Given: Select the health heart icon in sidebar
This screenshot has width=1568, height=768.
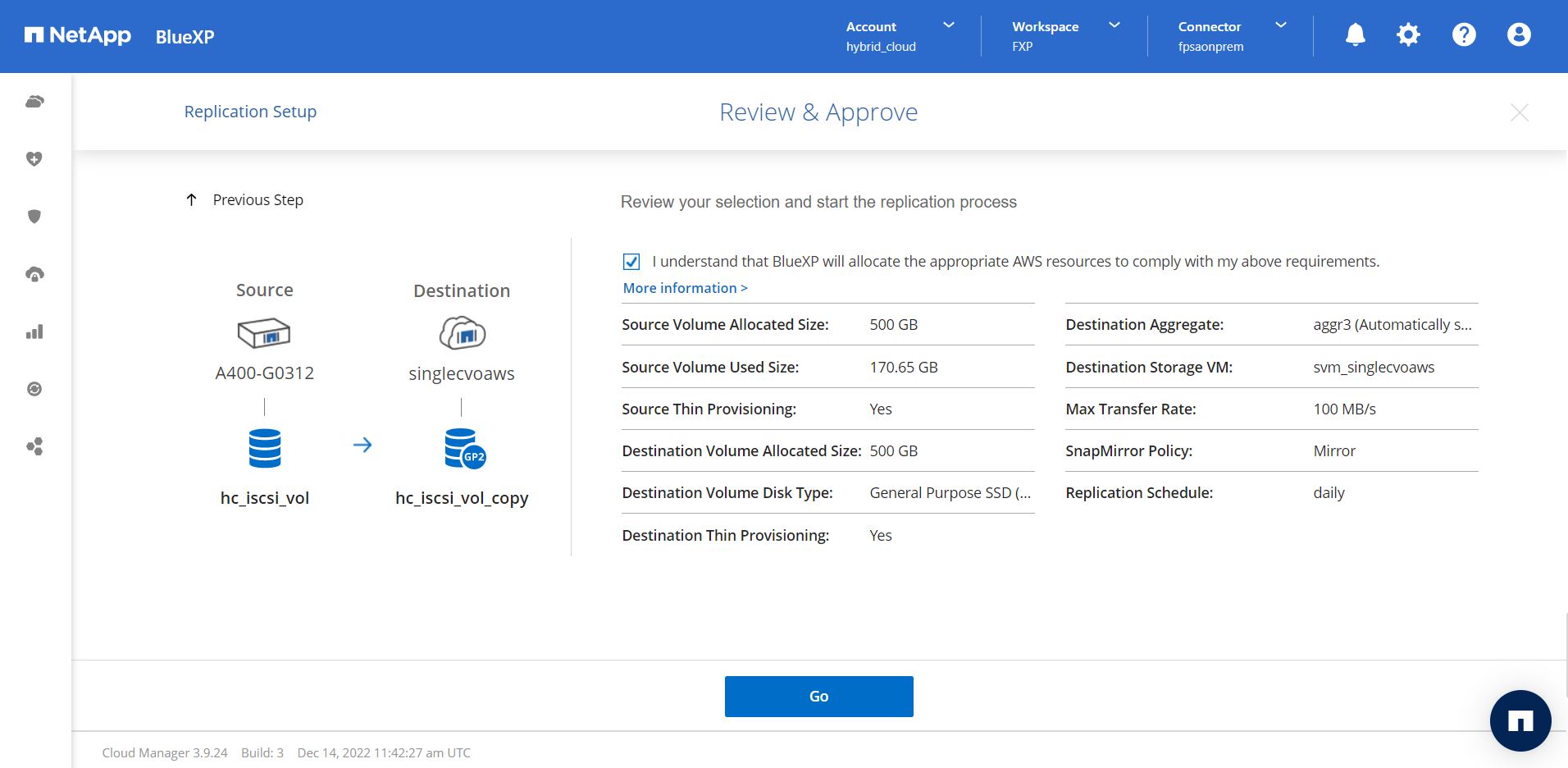Looking at the screenshot, I should tap(34, 159).
